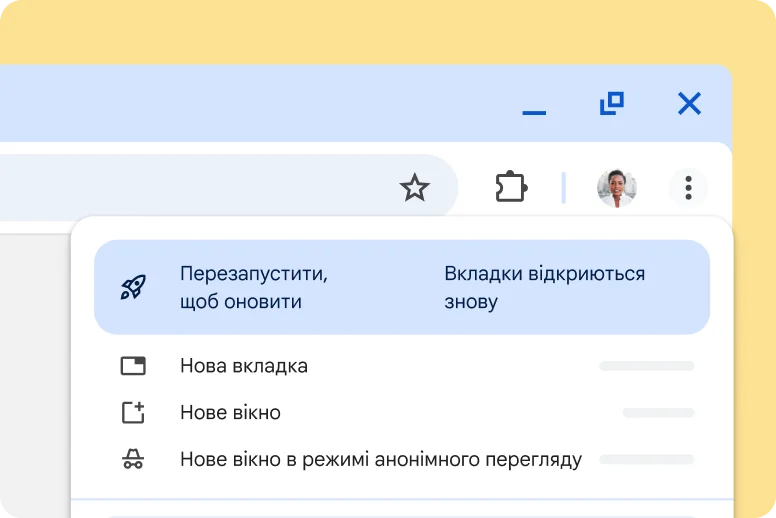
Task: Click the bookmark star icon
Action: [414, 187]
